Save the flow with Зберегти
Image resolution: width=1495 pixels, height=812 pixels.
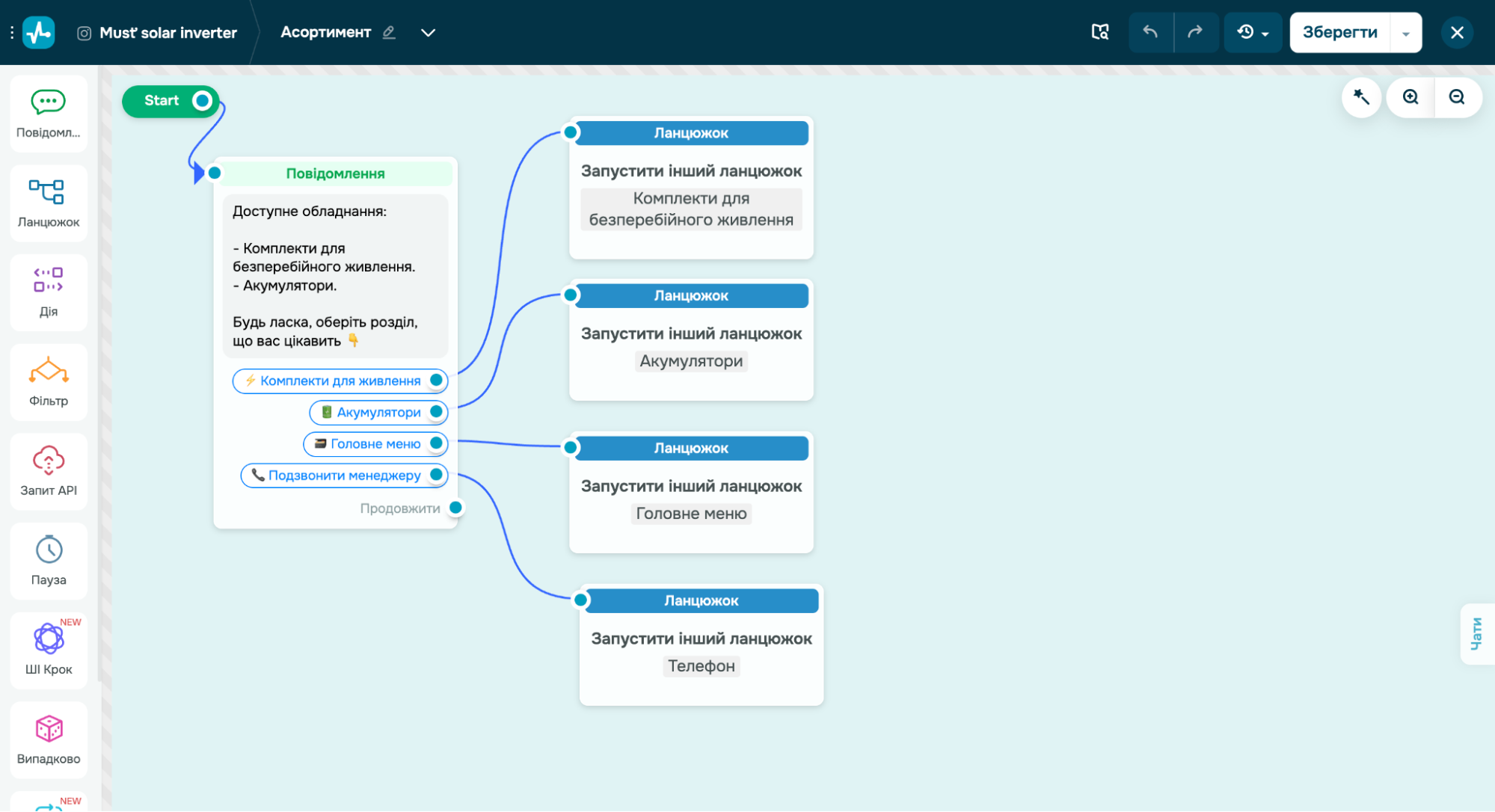point(1340,32)
